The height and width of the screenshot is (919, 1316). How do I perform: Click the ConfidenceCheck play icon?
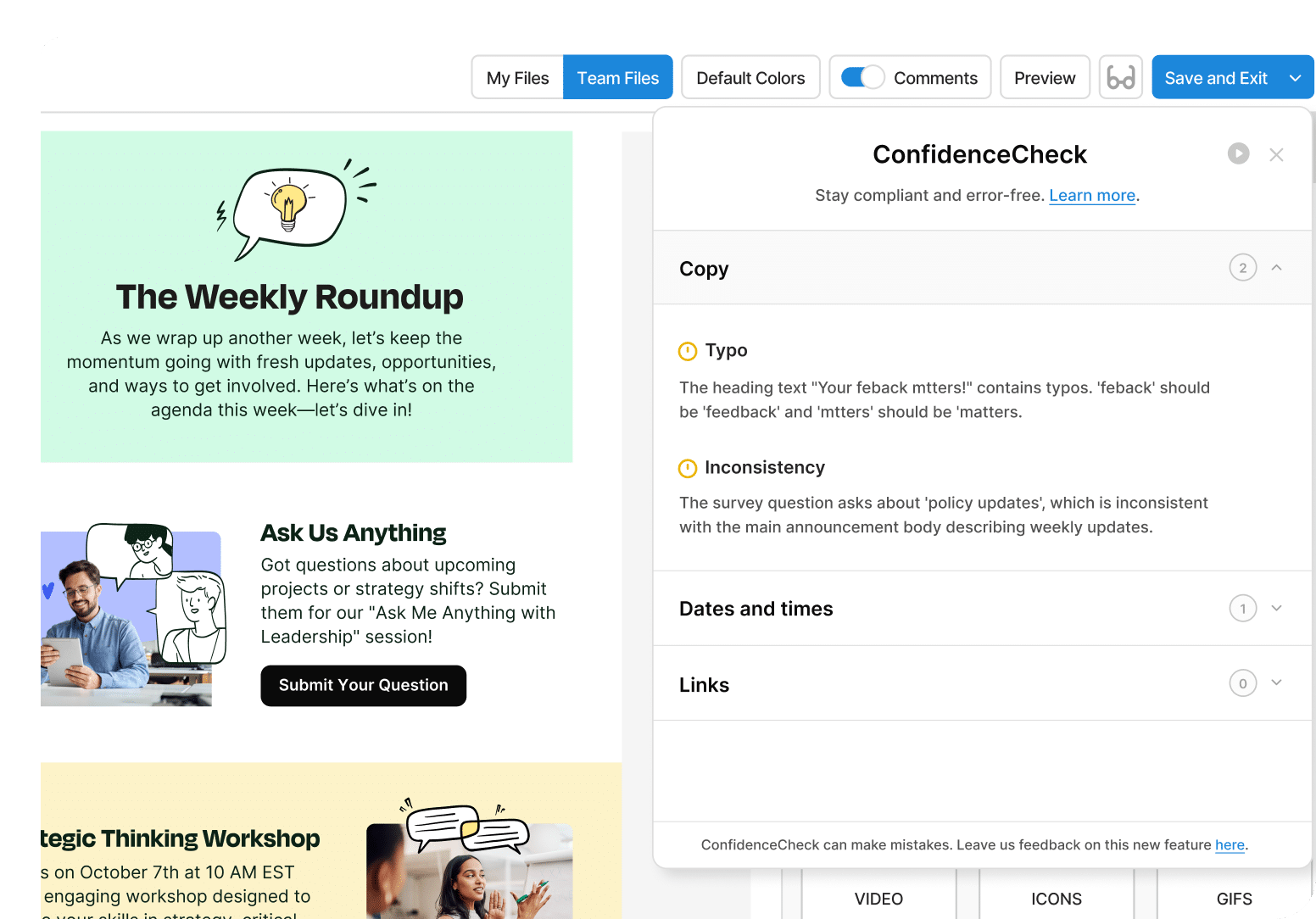point(1238,153)
